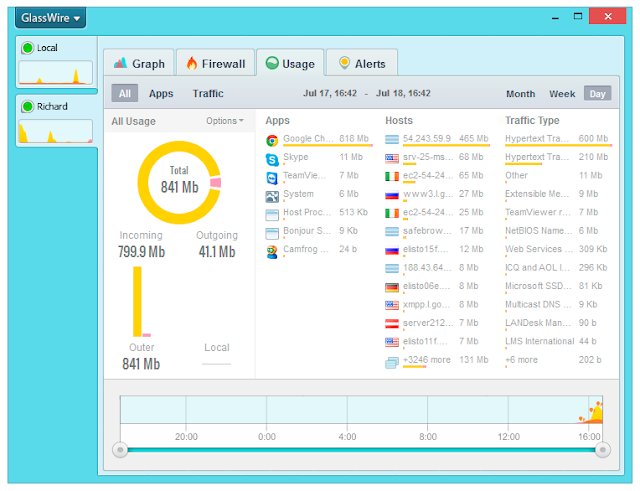
Task: Select the All usage filter
Action: pyautogui.click(x=125, y=93)
